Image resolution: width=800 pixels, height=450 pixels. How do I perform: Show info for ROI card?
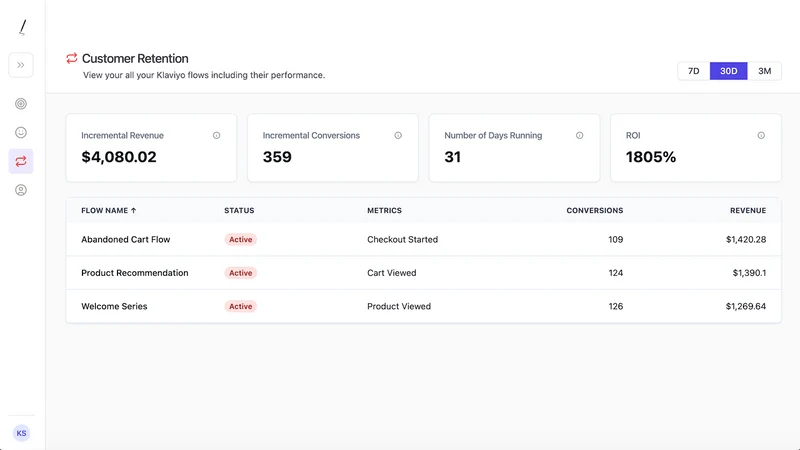click(761, 135)
